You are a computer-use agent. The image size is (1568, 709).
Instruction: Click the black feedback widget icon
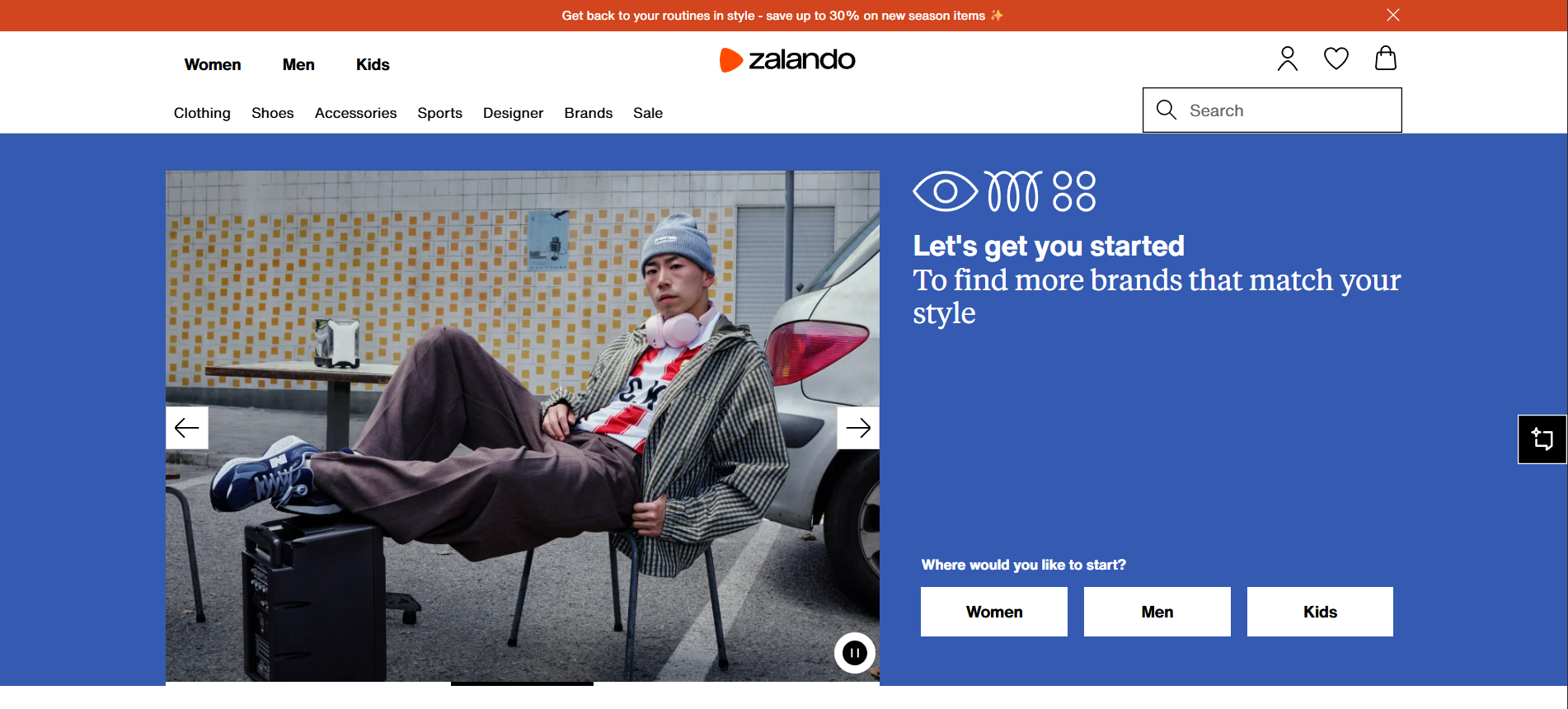1542,439
